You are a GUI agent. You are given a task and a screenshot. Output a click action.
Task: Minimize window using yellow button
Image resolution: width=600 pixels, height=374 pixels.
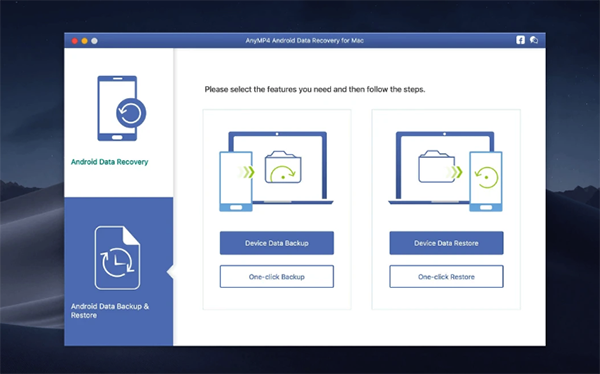[85, 41]
